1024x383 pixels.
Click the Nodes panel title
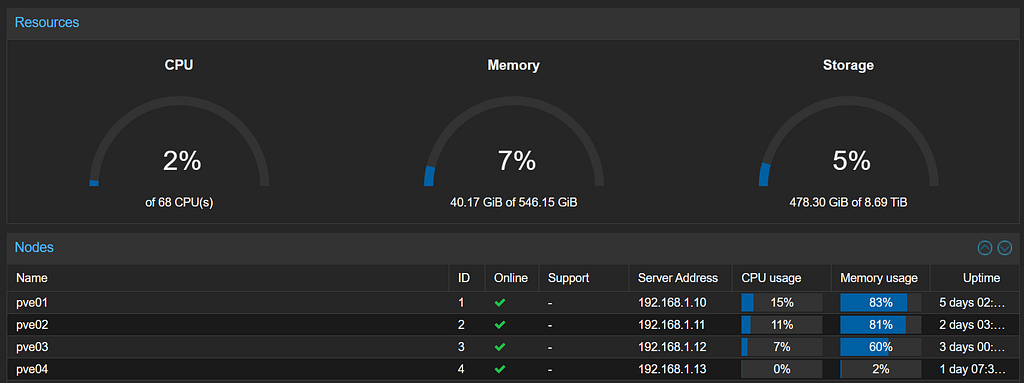pos(34,247)
